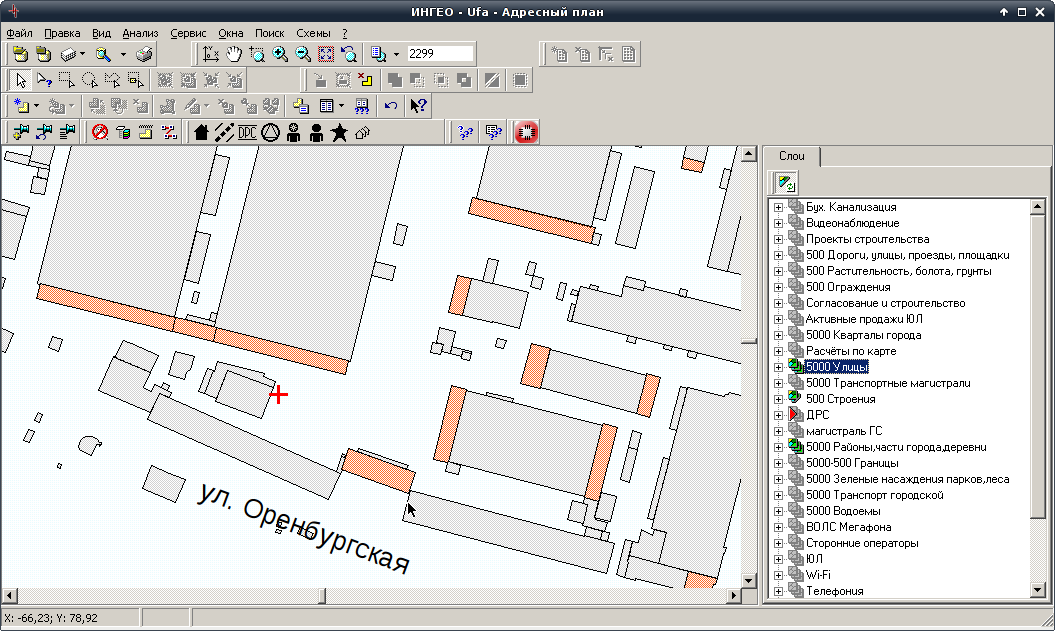Click the black star icon
Viewport: 1055px width, 631px height.
pyautogui.click(x=340, y=132)
